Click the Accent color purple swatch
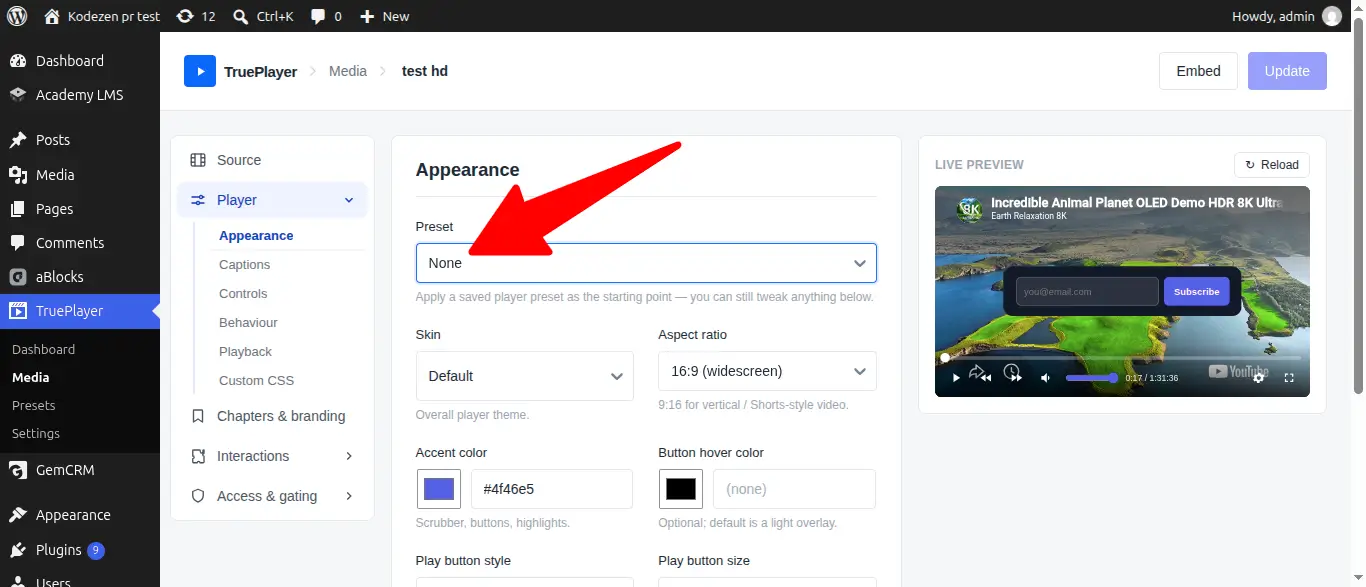The image size is (1366, 587). point(439,489)
